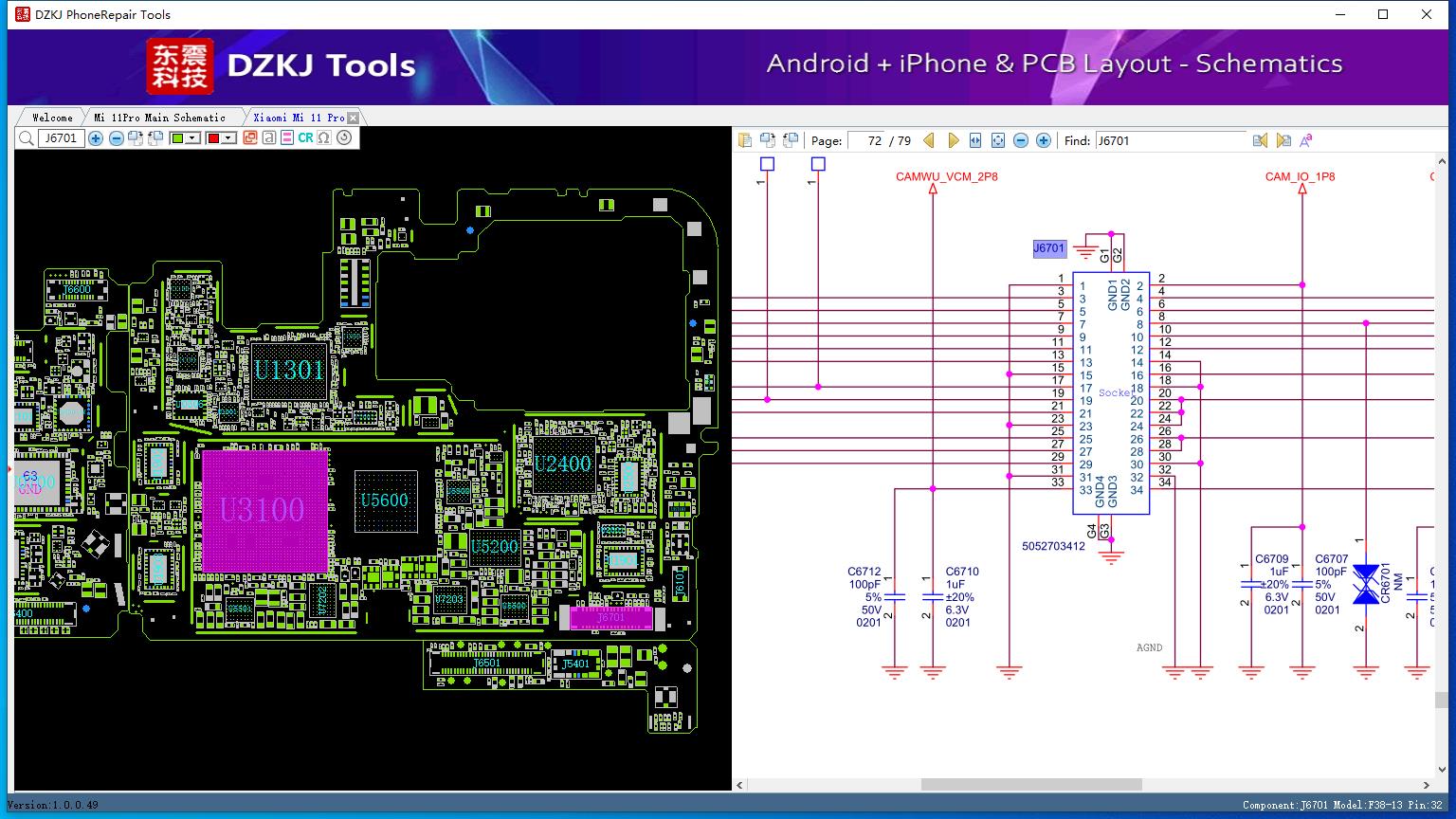Image resolution: width=1456 pixels, height=819 pixels.
Task: Toggle the letter 'a' label display icon
Action: click(269, 138)
